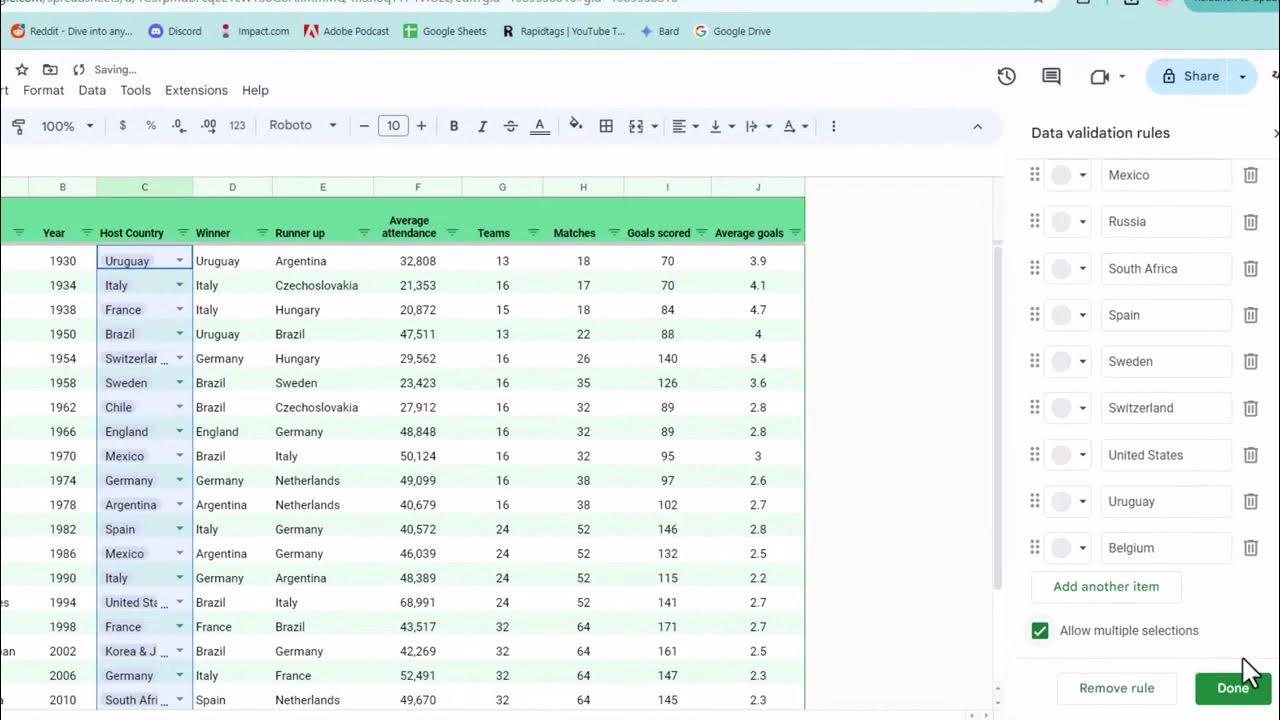
Task: Open dropdown in Uruguay host cell
Action: click(x=180, y=261)
